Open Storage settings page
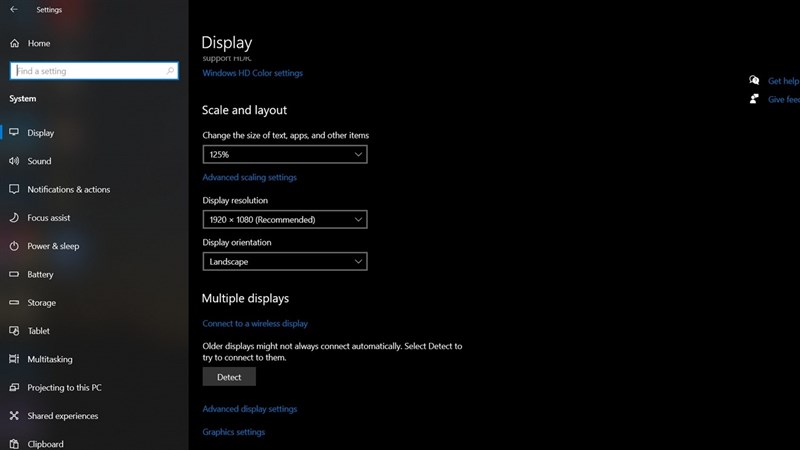The width and height of the screenshot is (800, 450). [x=42, y=303]
